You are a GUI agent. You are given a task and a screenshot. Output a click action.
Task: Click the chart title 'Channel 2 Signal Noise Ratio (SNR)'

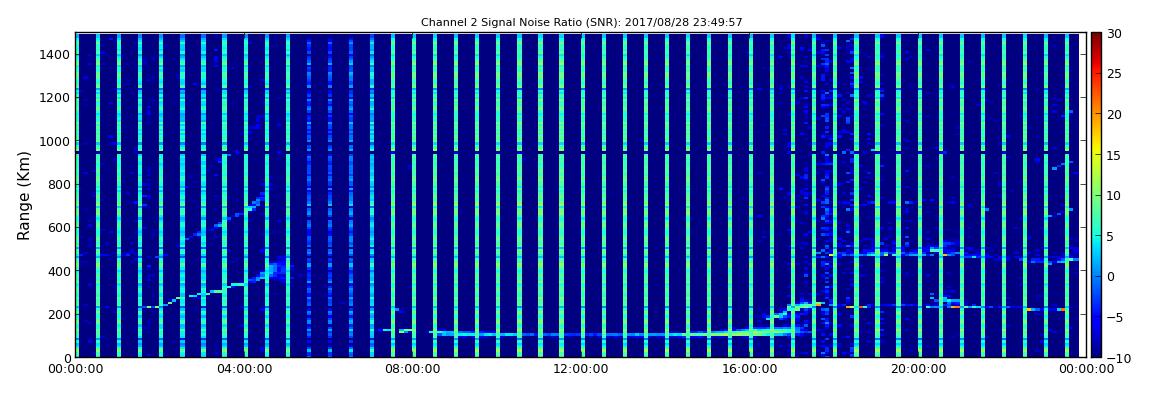point(582,23)
